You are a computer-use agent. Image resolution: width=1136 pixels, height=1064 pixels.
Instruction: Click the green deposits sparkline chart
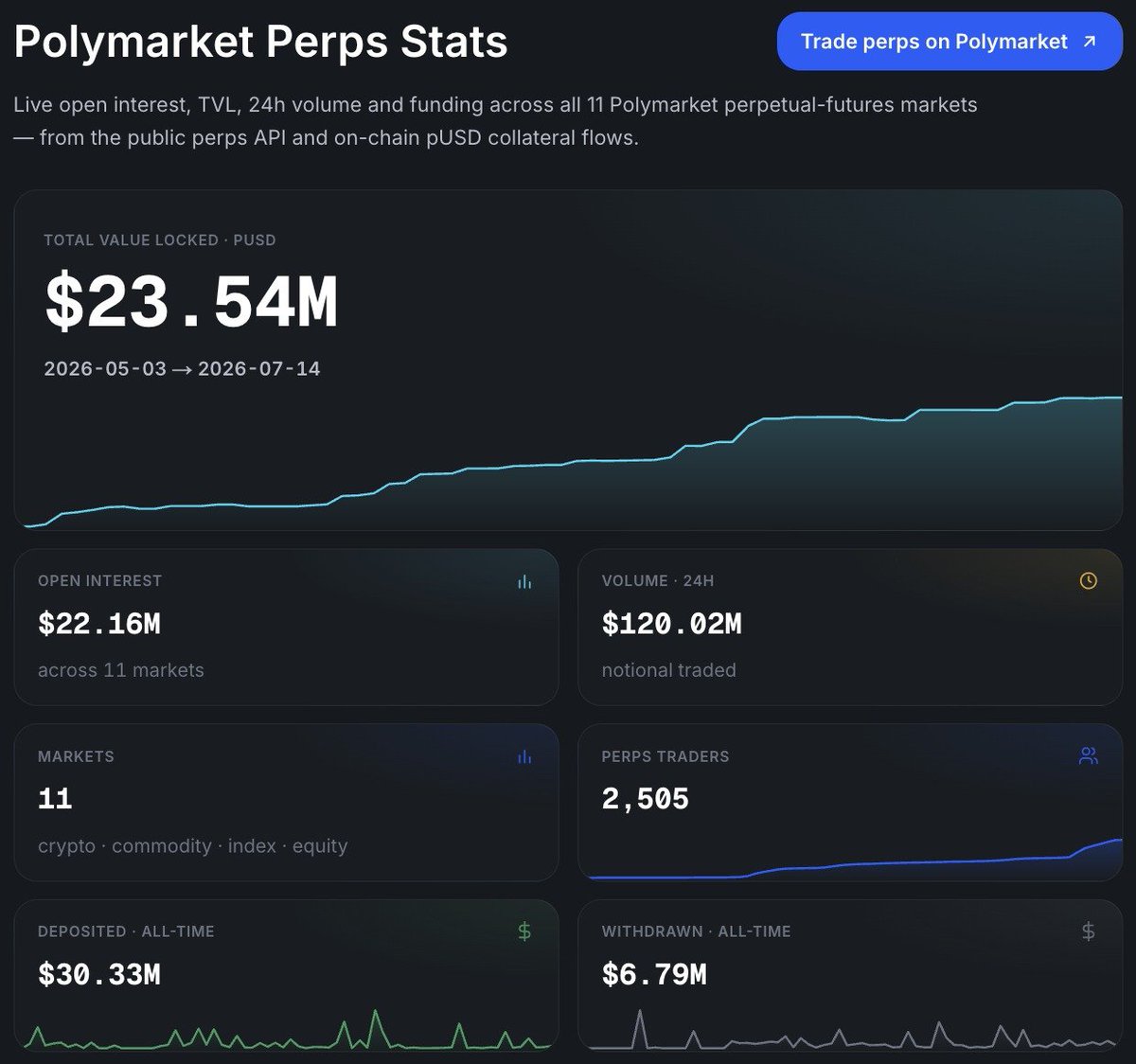coord(288,1030)
